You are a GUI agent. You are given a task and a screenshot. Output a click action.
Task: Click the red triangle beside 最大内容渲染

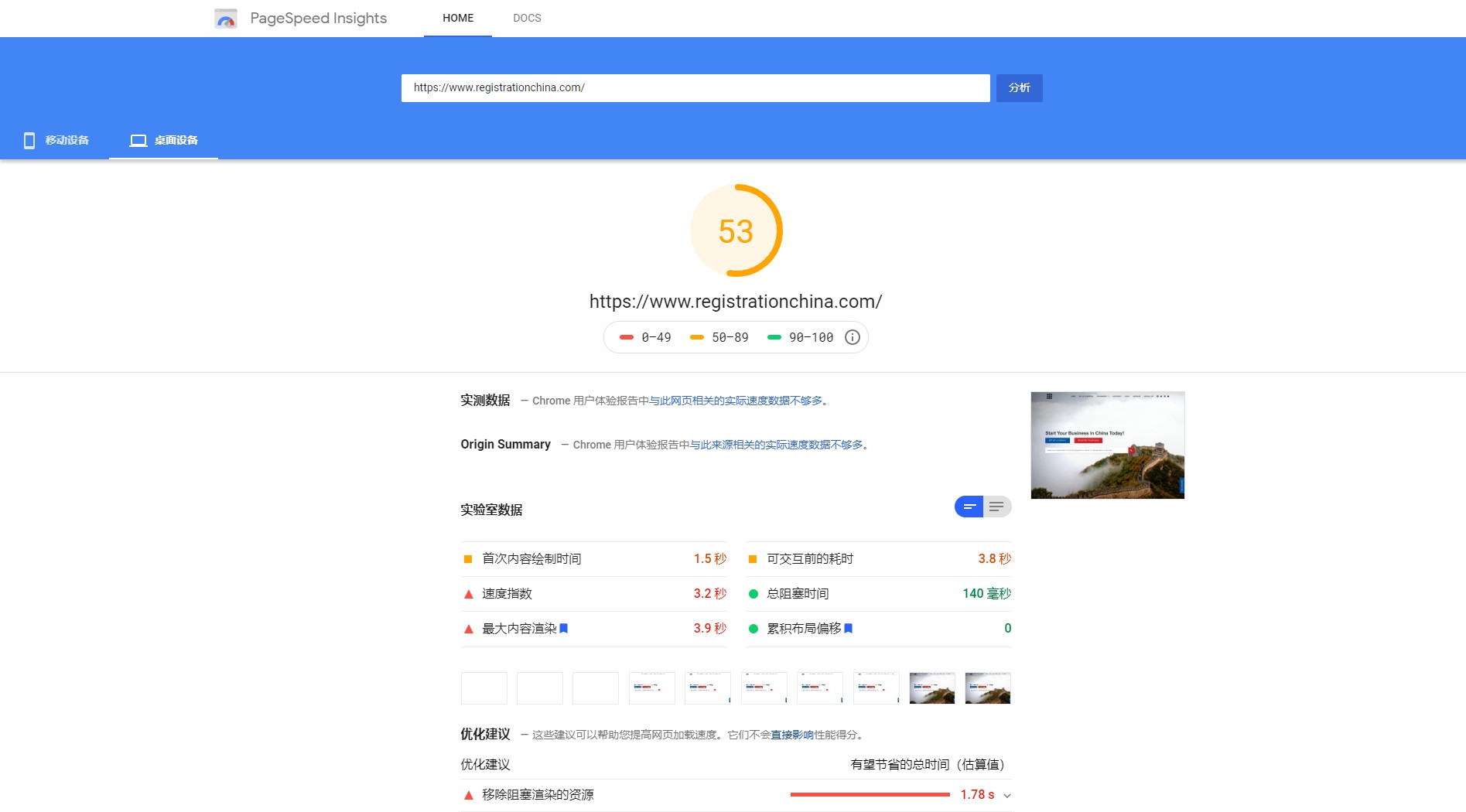[468, 629]
